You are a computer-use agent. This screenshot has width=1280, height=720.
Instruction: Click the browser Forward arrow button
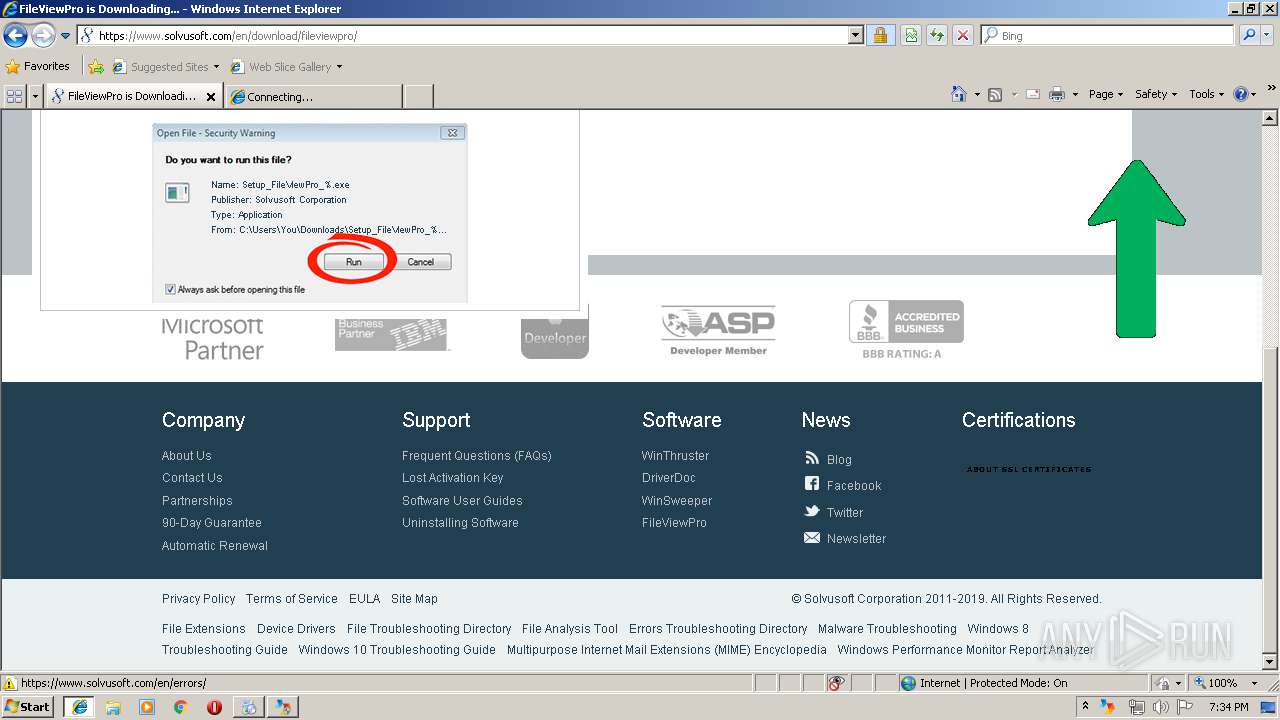click(x=43, y=36)
